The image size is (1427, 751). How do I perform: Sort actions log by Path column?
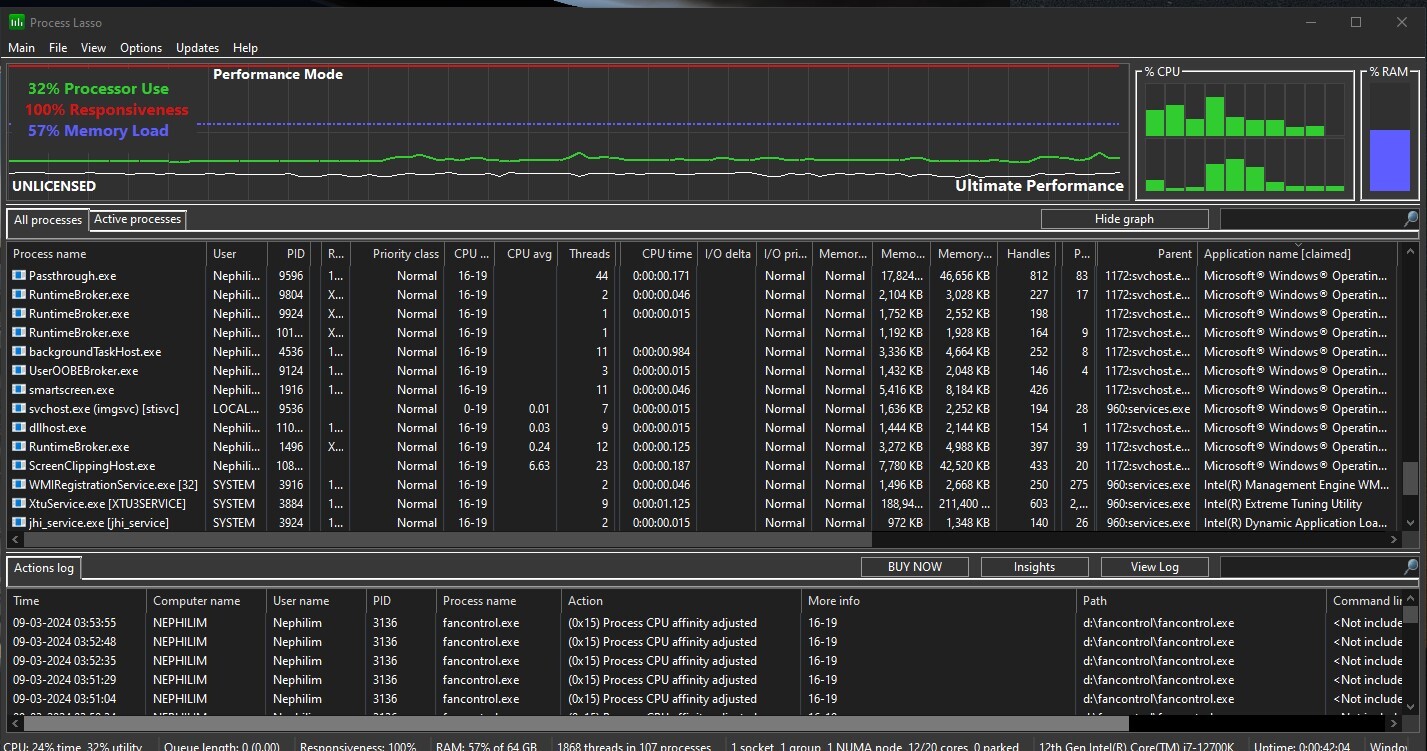pos(1201,601)
